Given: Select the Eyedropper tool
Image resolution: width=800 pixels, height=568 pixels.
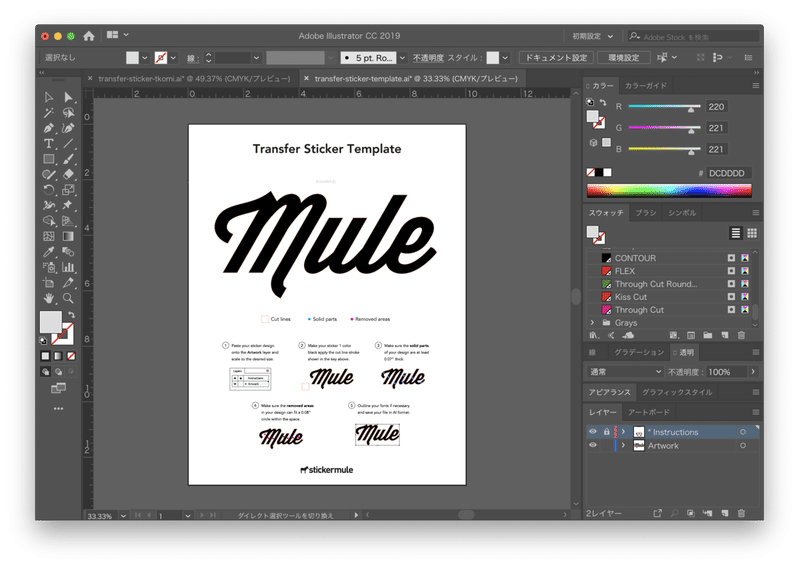Looking at the screenshot, I should [49, 252].
